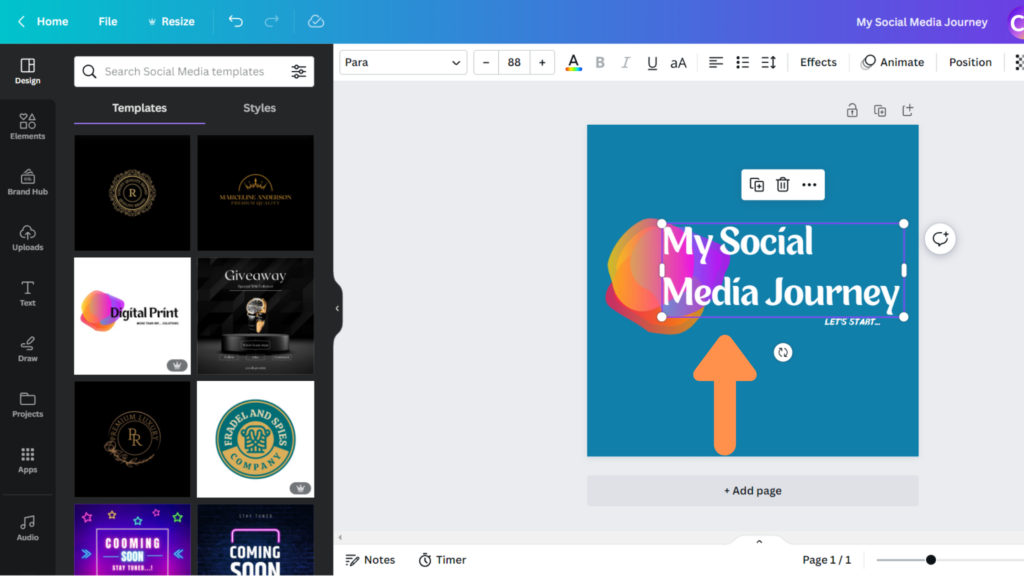Click the Add page button
The image size is (1024, 576).
coord(752,490)
